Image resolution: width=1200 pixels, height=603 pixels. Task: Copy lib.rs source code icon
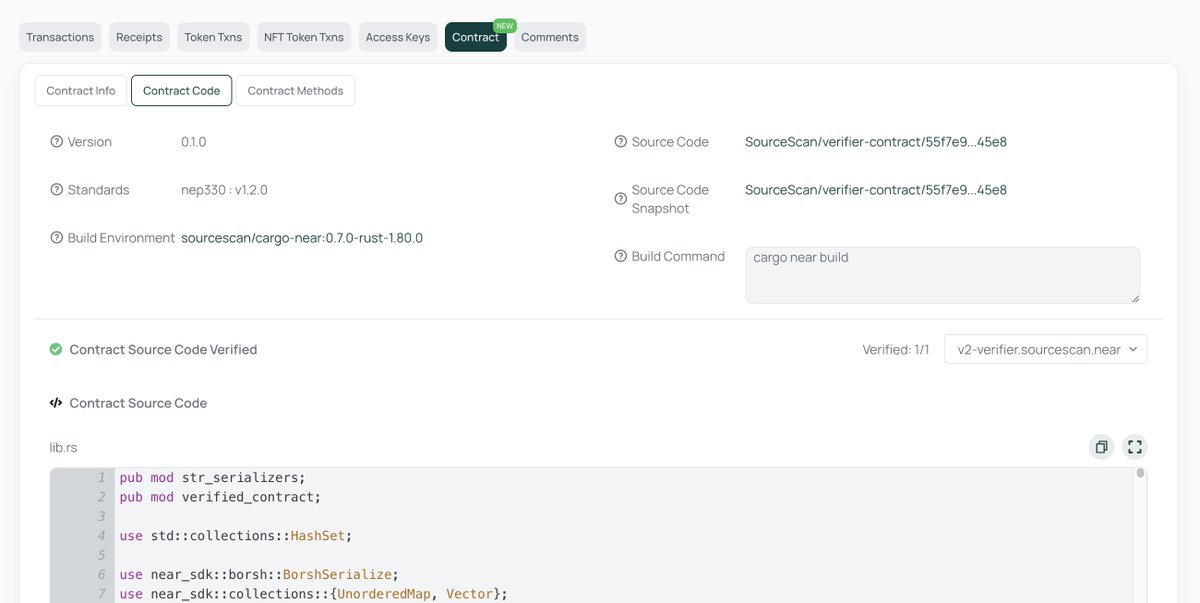(x=1101, y=447)
